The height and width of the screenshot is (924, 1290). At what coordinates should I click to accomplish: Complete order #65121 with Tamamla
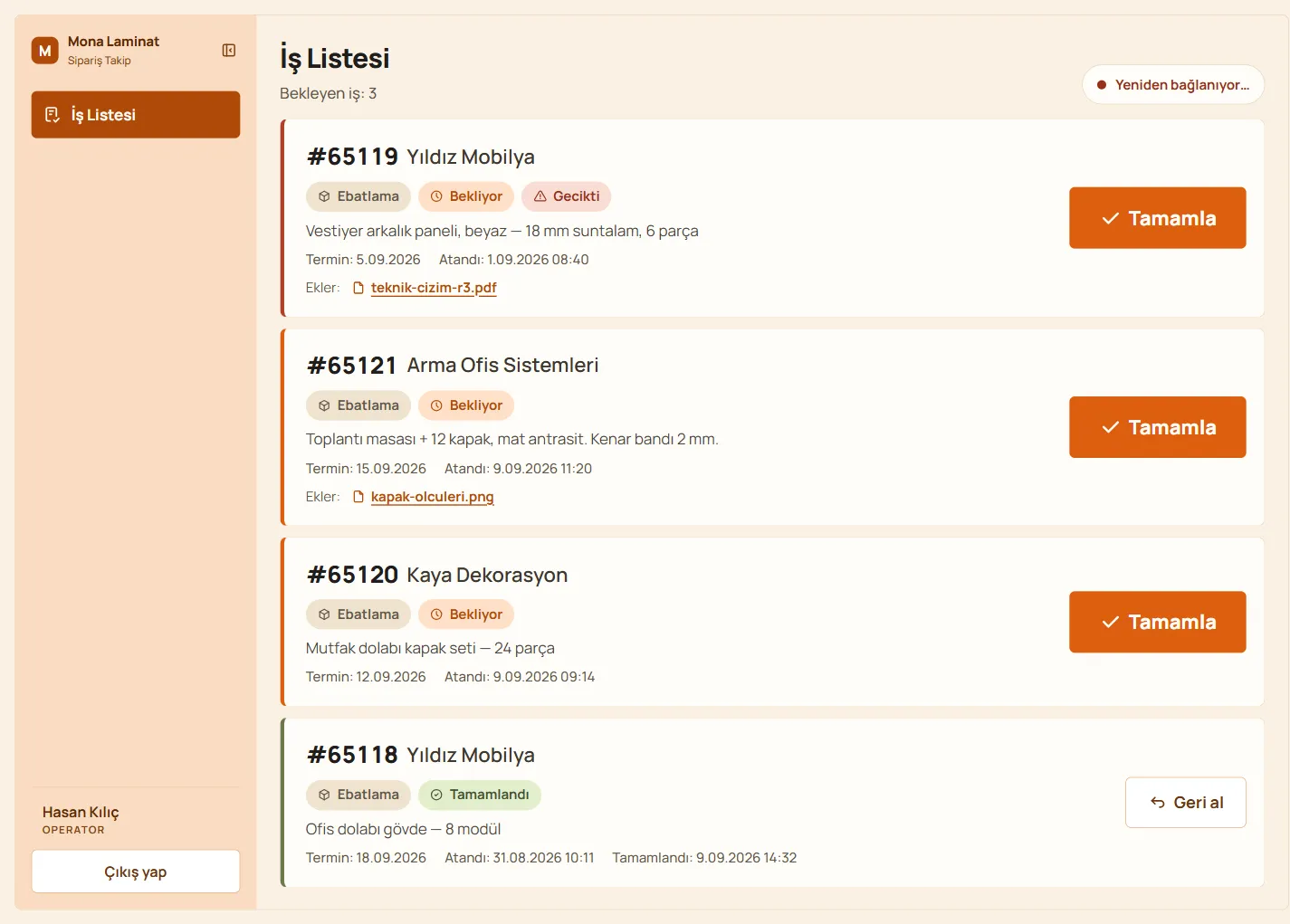point(1157,427)
